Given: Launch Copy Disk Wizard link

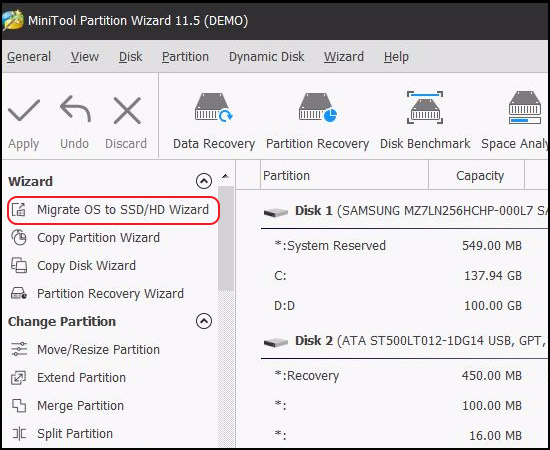Looking at the screenshot, I should click(x=86, y=266).
